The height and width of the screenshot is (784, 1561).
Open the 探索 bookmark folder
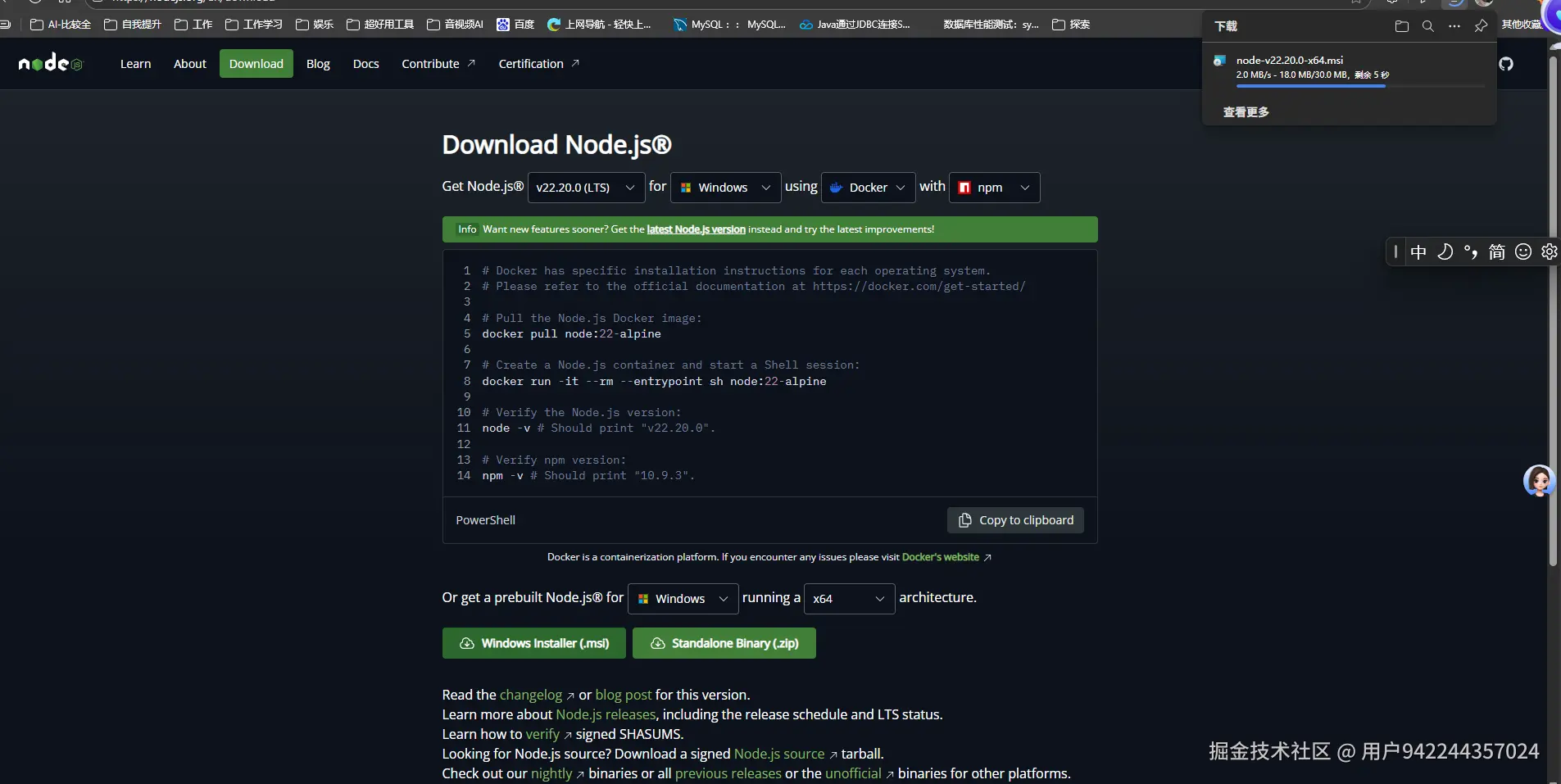[x=1071, y=25]
